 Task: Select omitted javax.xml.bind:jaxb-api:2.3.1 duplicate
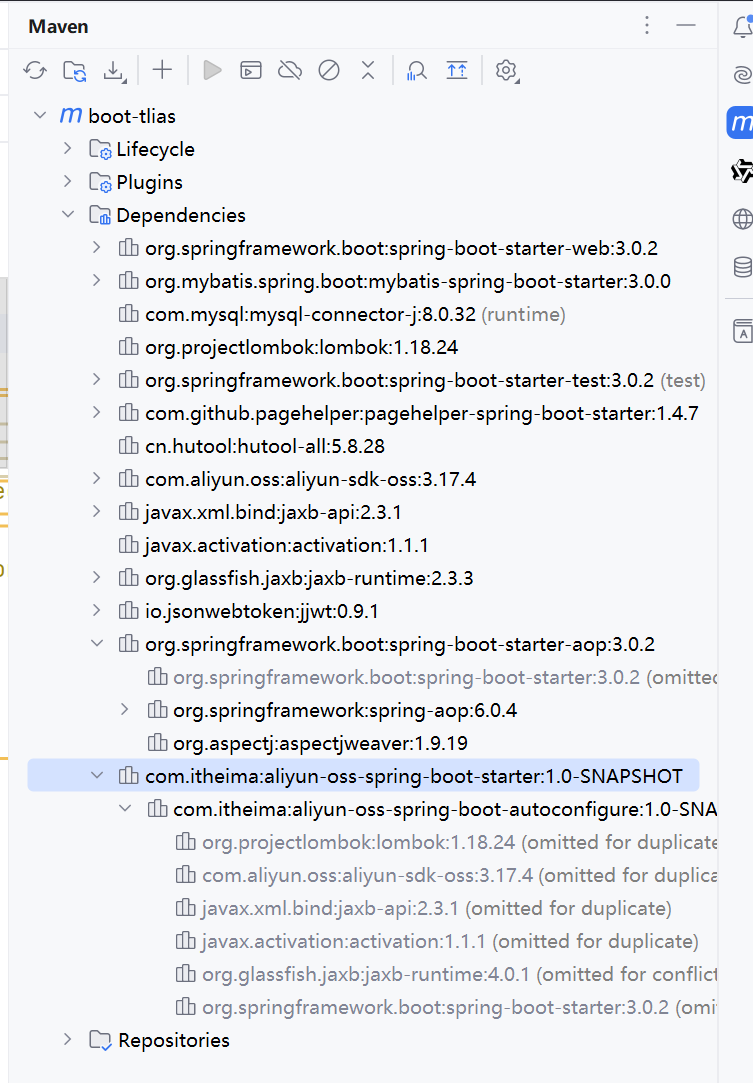click(437, 908)
